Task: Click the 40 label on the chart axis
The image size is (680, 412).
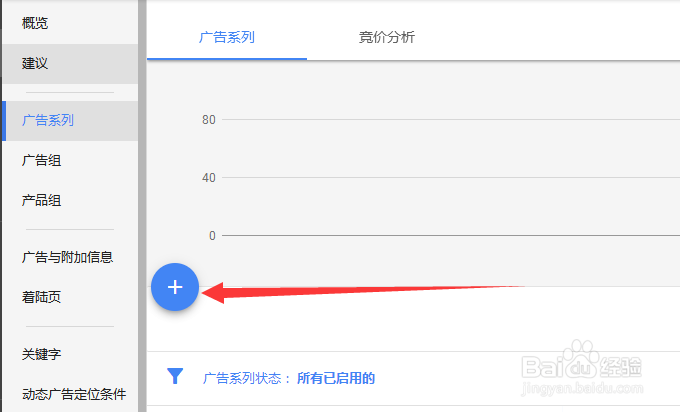Action: point(209,178)
